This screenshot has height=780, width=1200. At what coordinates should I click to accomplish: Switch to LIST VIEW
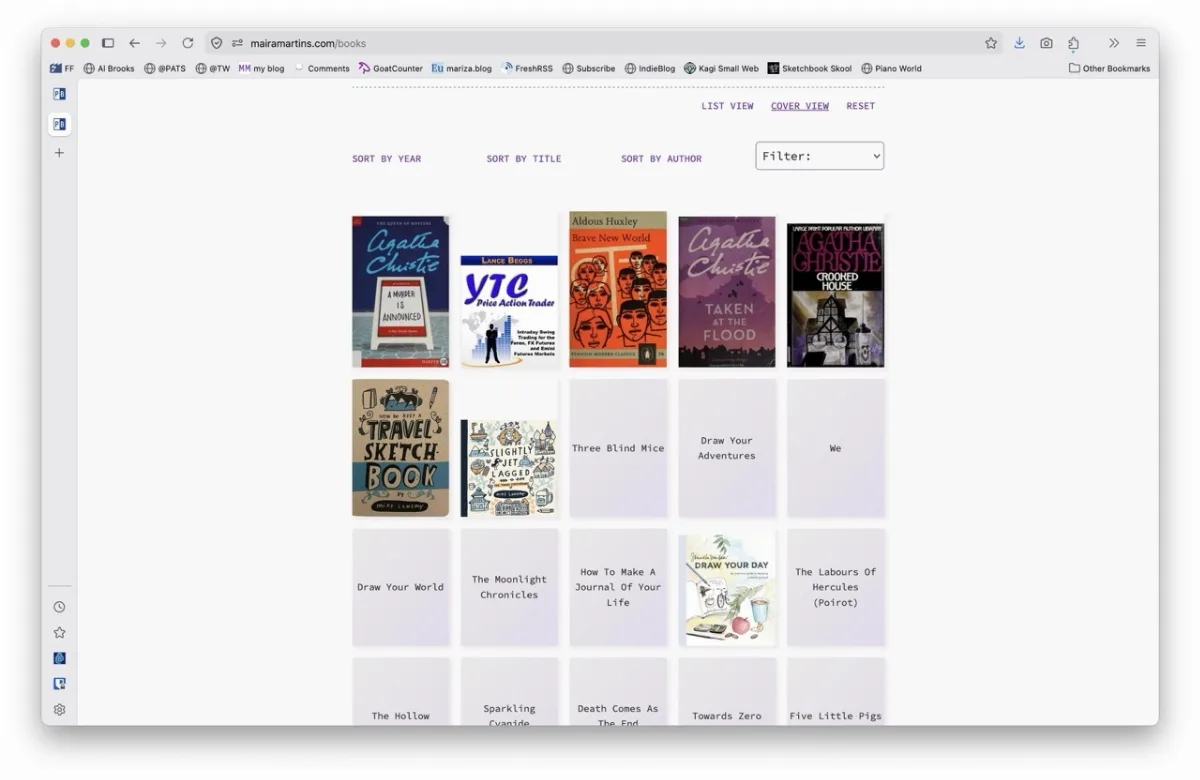point(727,106)
